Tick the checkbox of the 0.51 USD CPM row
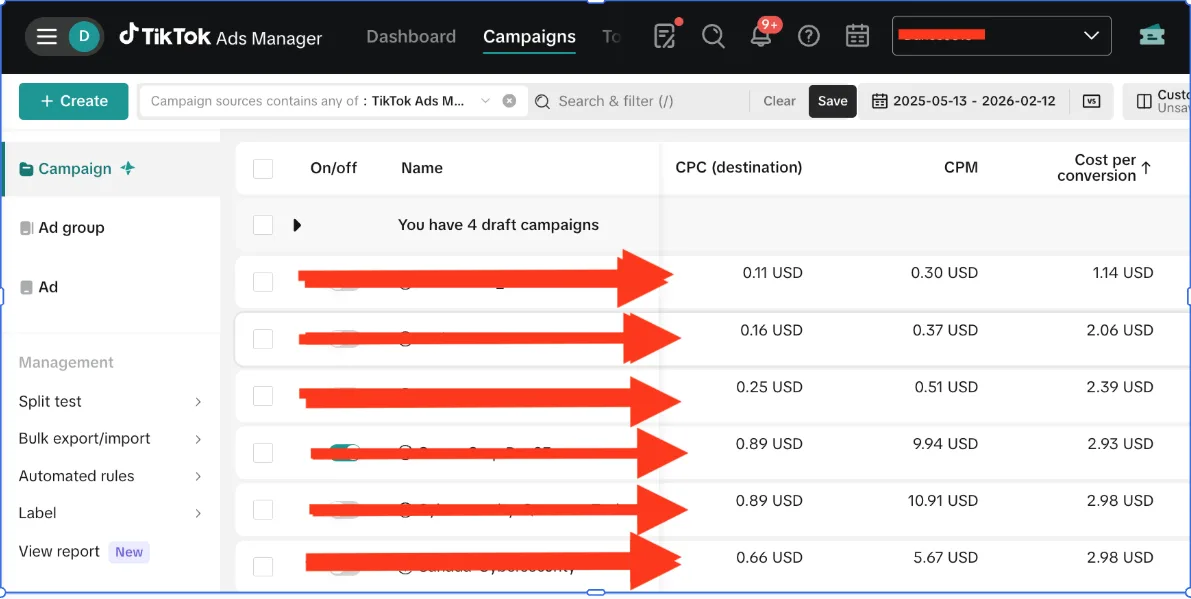 coord(263,396)
